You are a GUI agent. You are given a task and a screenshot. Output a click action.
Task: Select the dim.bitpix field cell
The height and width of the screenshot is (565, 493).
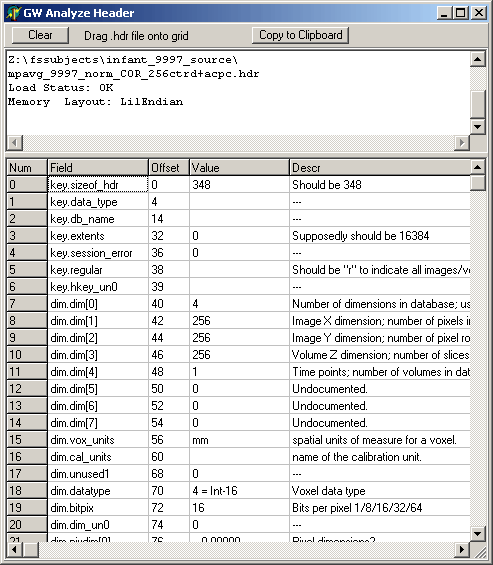[98, 507]
